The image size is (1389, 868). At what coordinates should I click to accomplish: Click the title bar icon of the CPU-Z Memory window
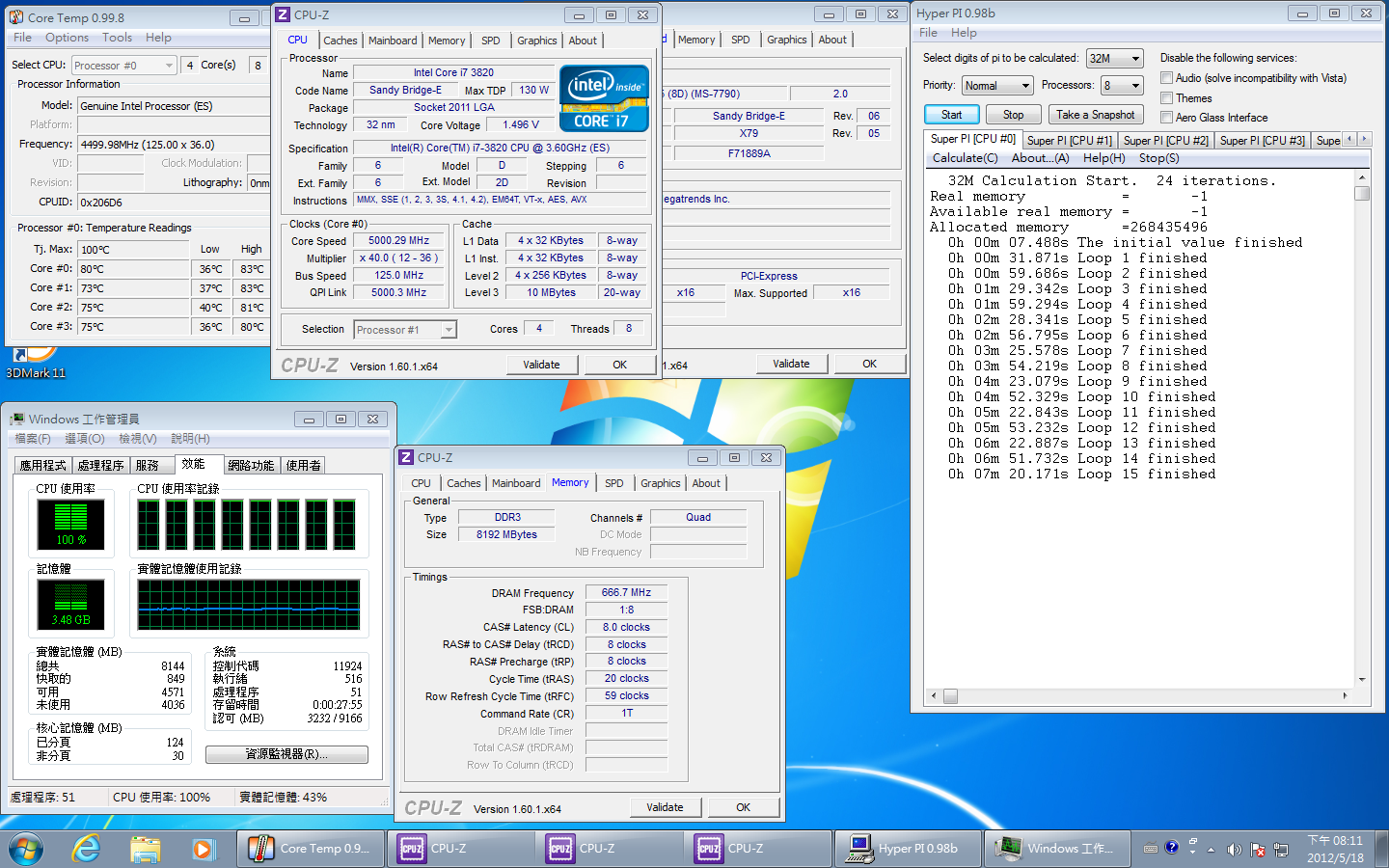click(406, 457)
